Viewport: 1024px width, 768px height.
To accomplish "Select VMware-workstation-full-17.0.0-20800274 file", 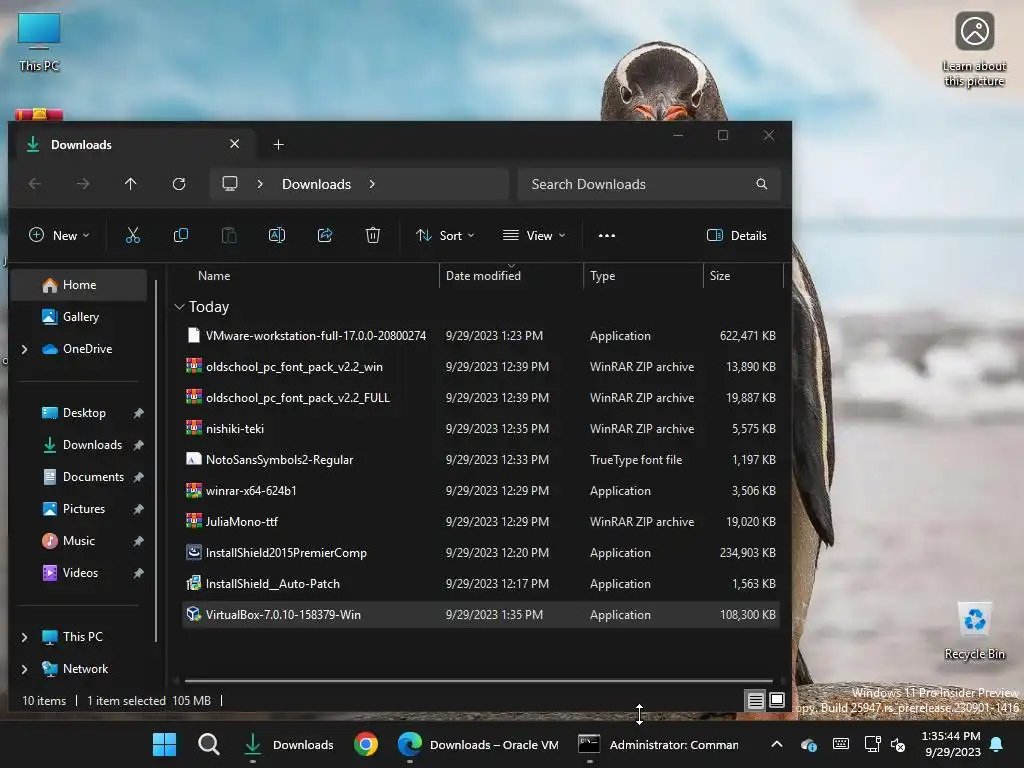I will tap(480, 335).
